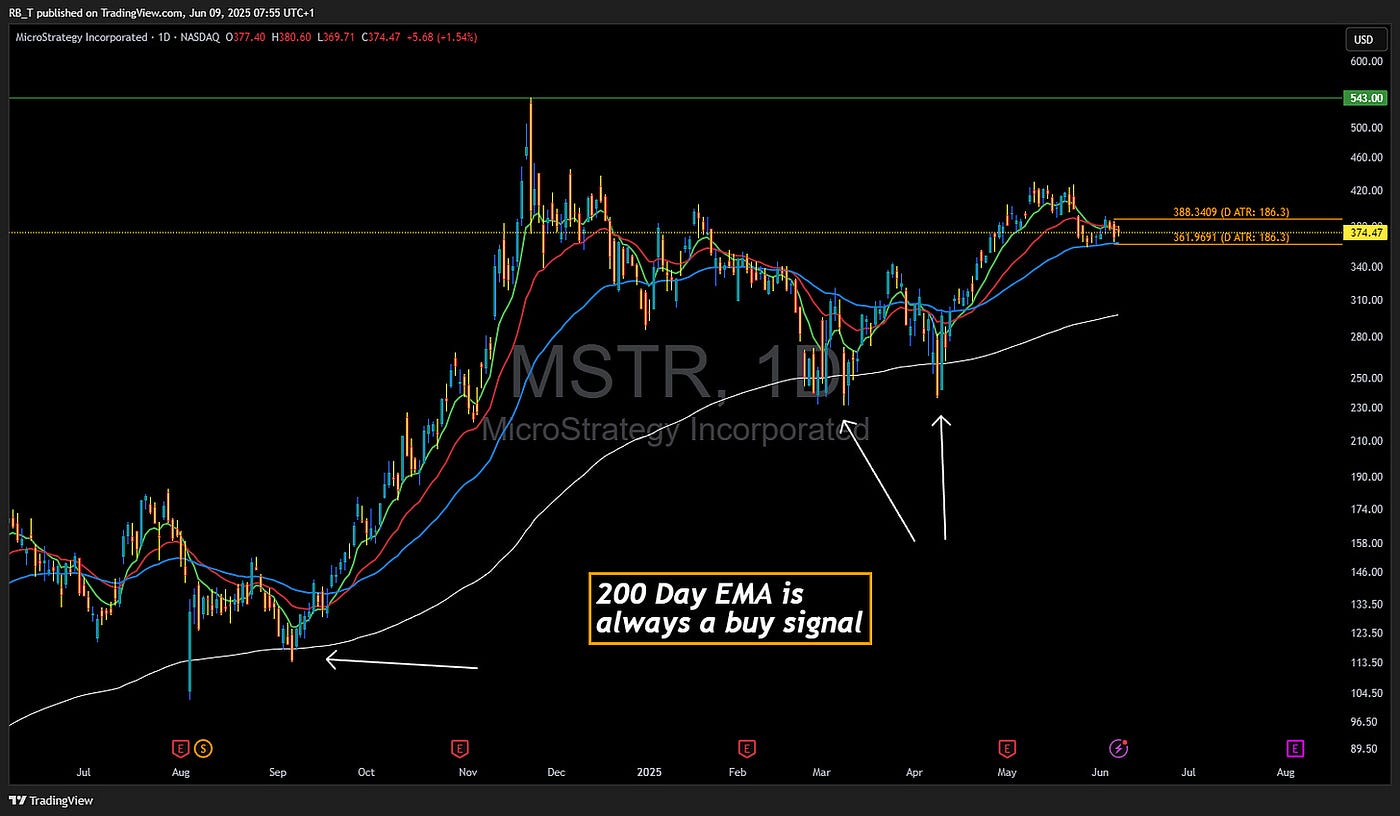
Task: Click the Sep label on time axis
Action: pos(277,772)
